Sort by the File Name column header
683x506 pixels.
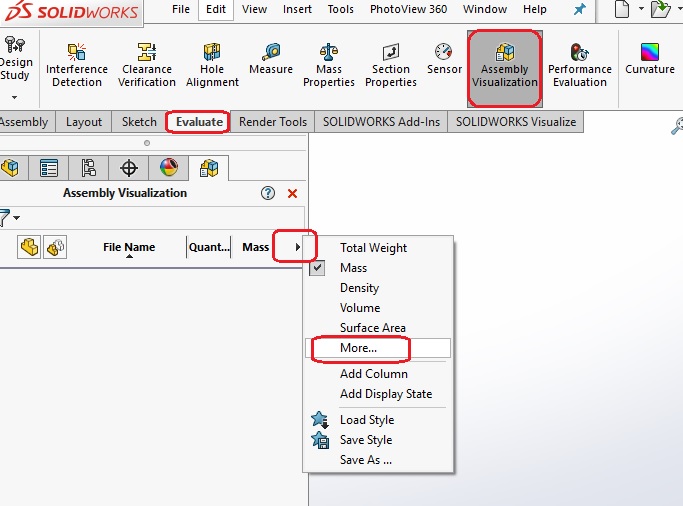(x=129, y=247)
